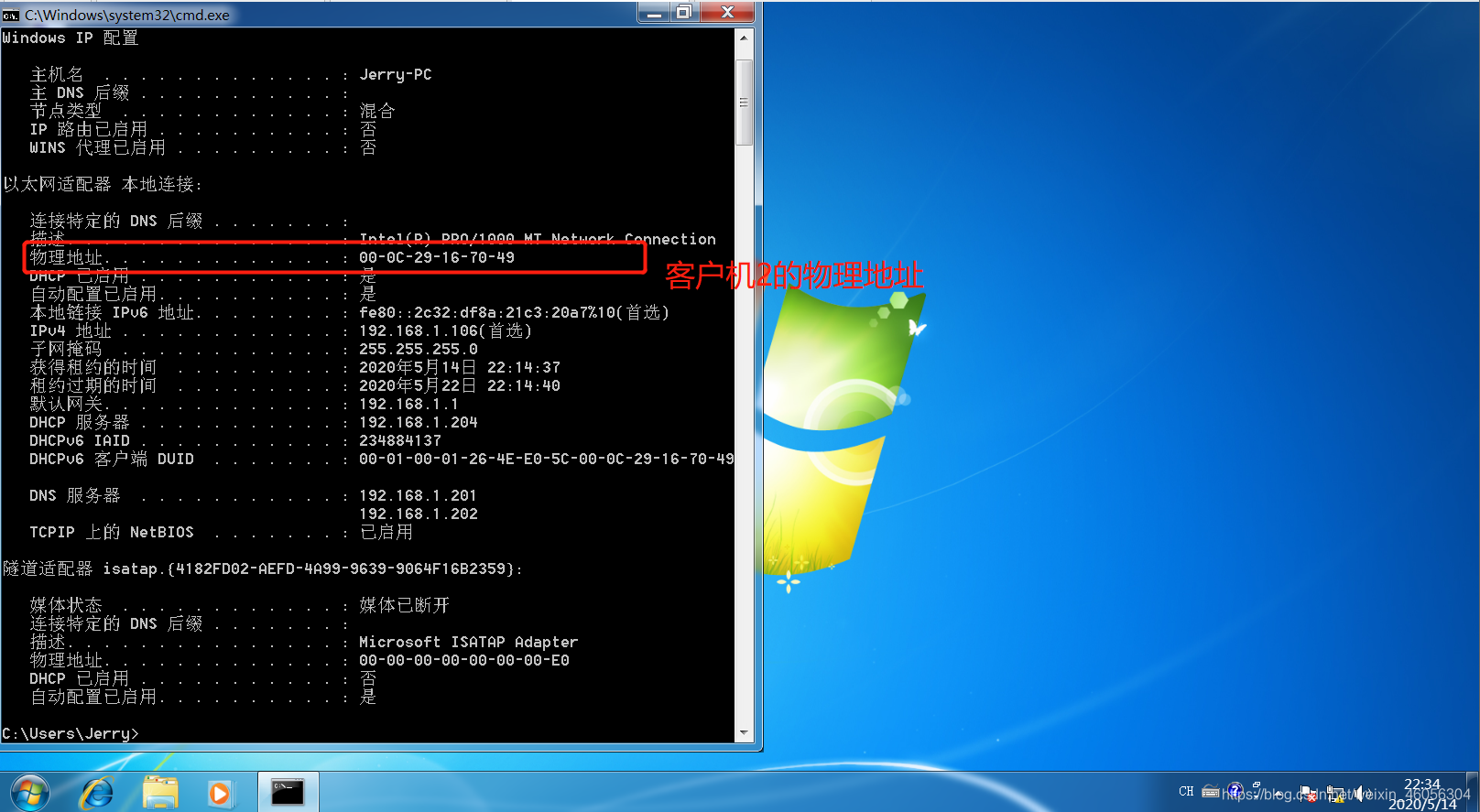1480x812 pixels.
Task: Click the lease expiry time 22:14:40
Action: (x=460, y=385)
